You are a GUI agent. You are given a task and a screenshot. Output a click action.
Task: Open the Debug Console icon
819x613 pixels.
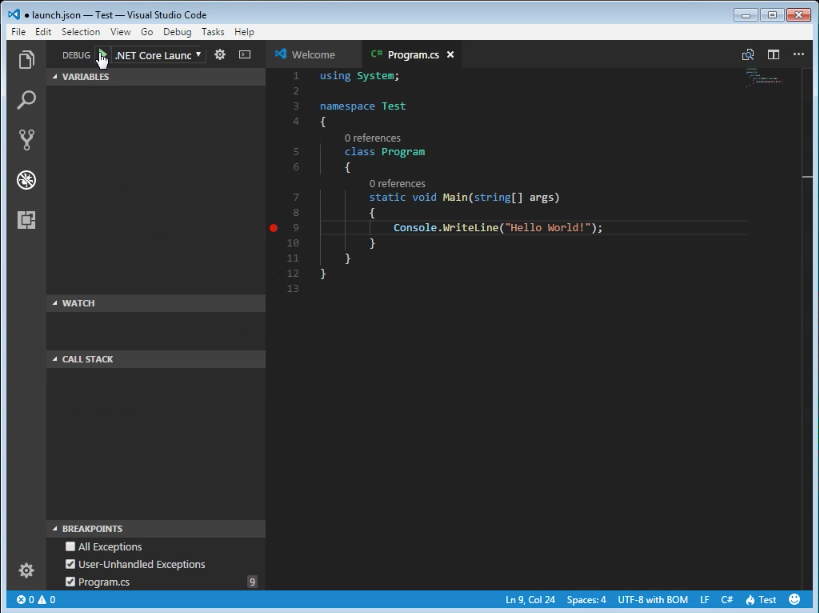[x=244, y=54]
